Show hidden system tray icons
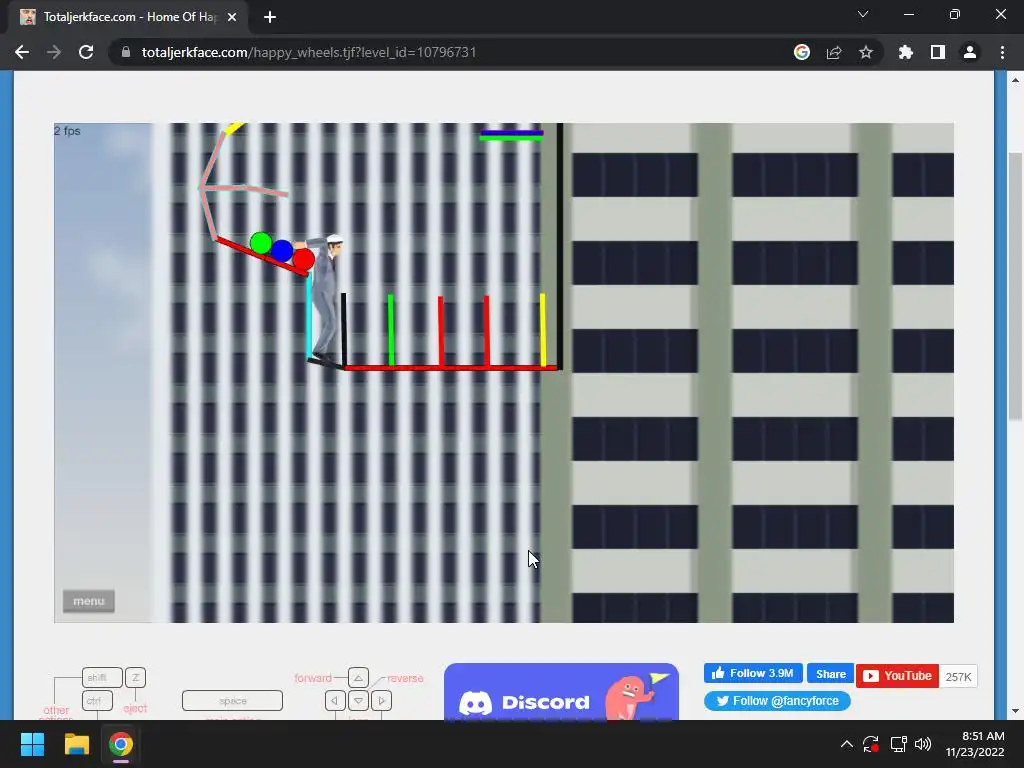 tap(846, 744)
